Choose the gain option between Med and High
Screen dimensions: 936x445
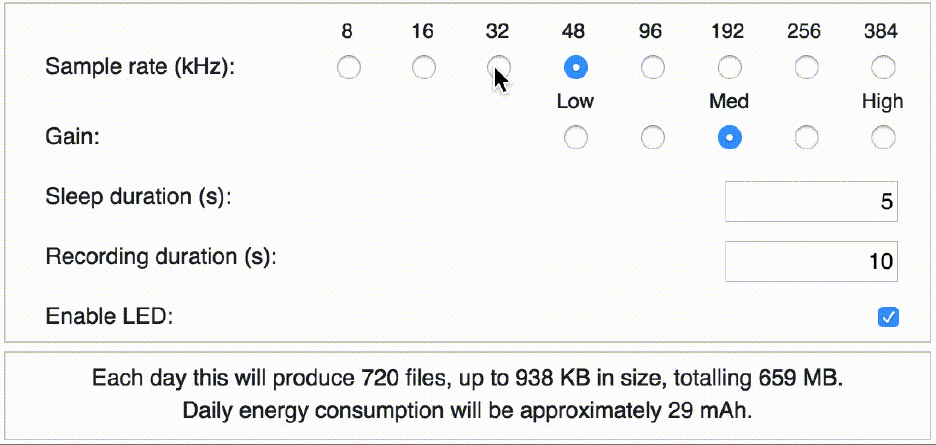(806, 137)
